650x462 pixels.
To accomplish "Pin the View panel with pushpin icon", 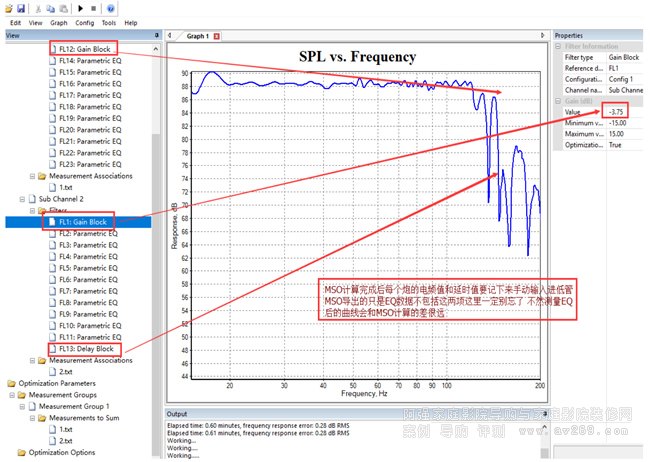I will tap(157, 35).
